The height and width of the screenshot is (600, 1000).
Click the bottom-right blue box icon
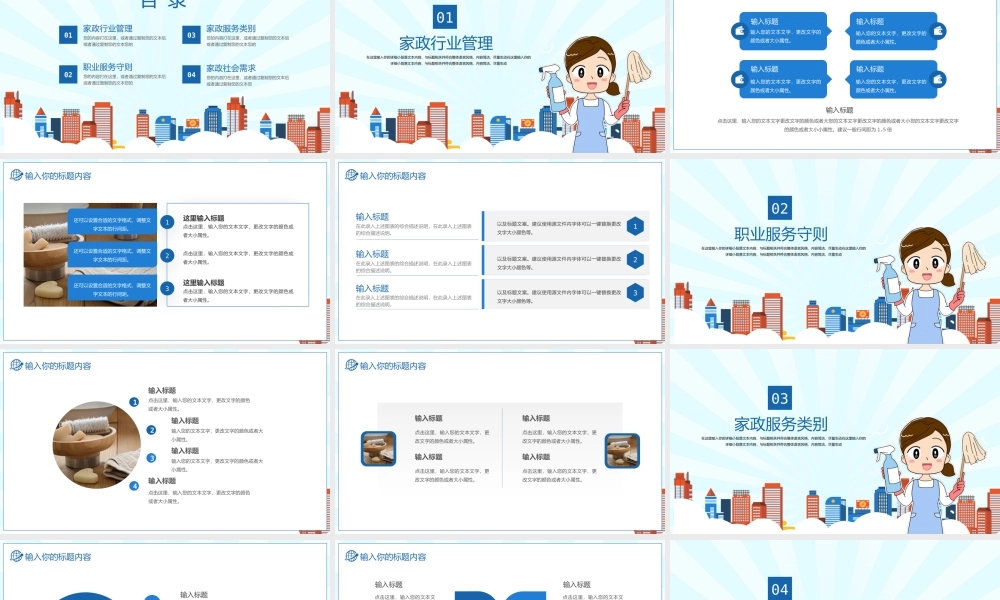(x=938, y=79)
